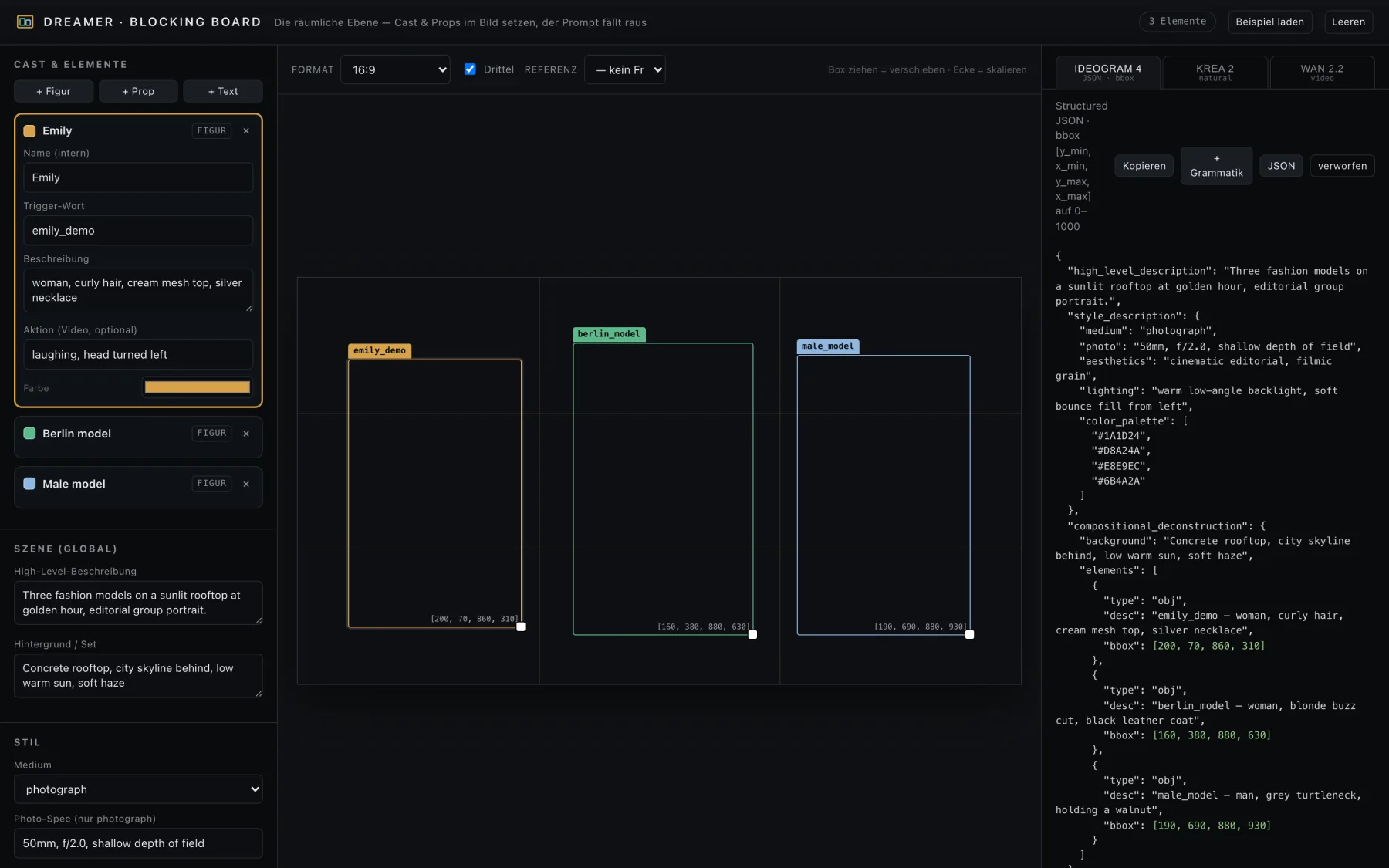Open Emily's Farbe color swatch
The image size is (1389, 868).
tap(198, 387)
